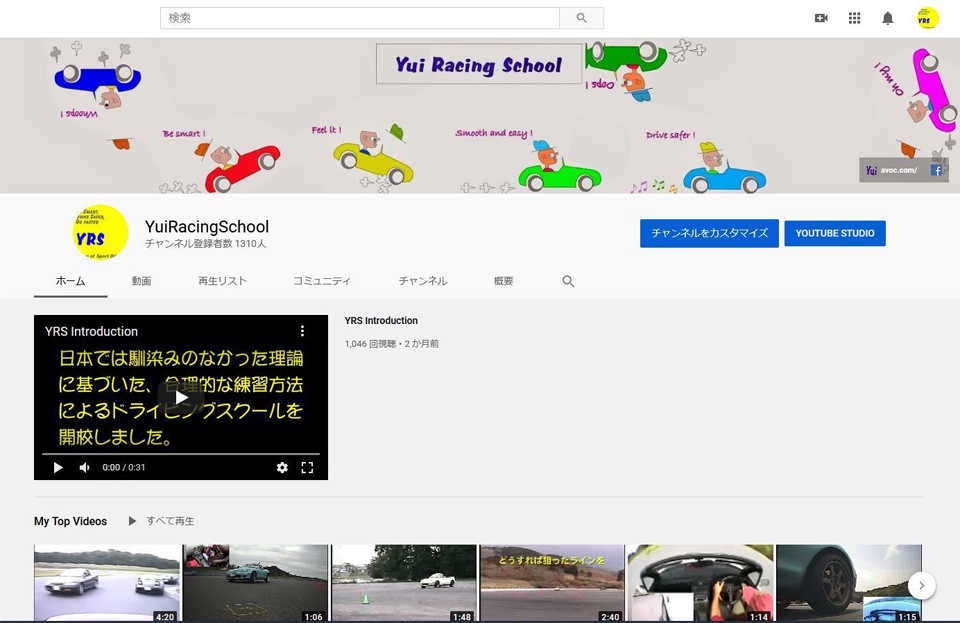Open the YouTube apps grid
The width and height of the screenshot is (960, 623).
[x=854, y=18]
